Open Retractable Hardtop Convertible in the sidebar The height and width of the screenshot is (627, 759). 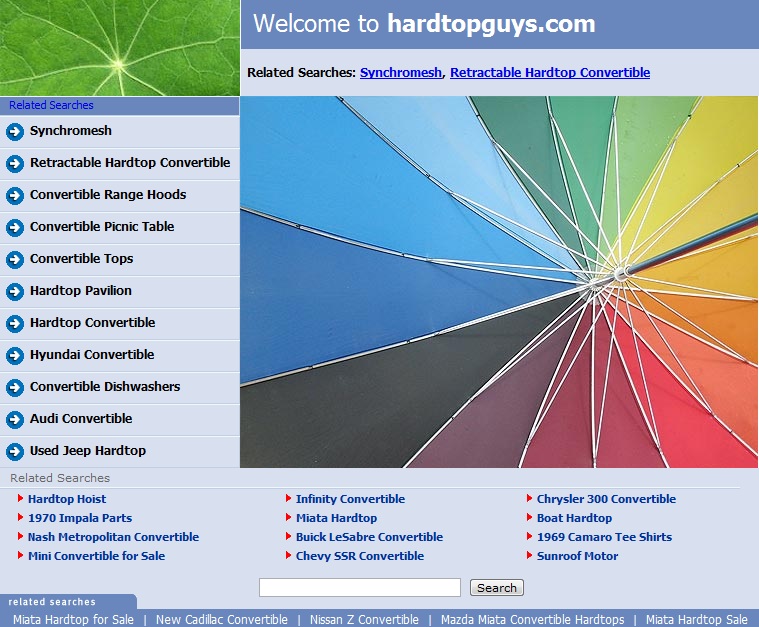(x=130, y=163)
